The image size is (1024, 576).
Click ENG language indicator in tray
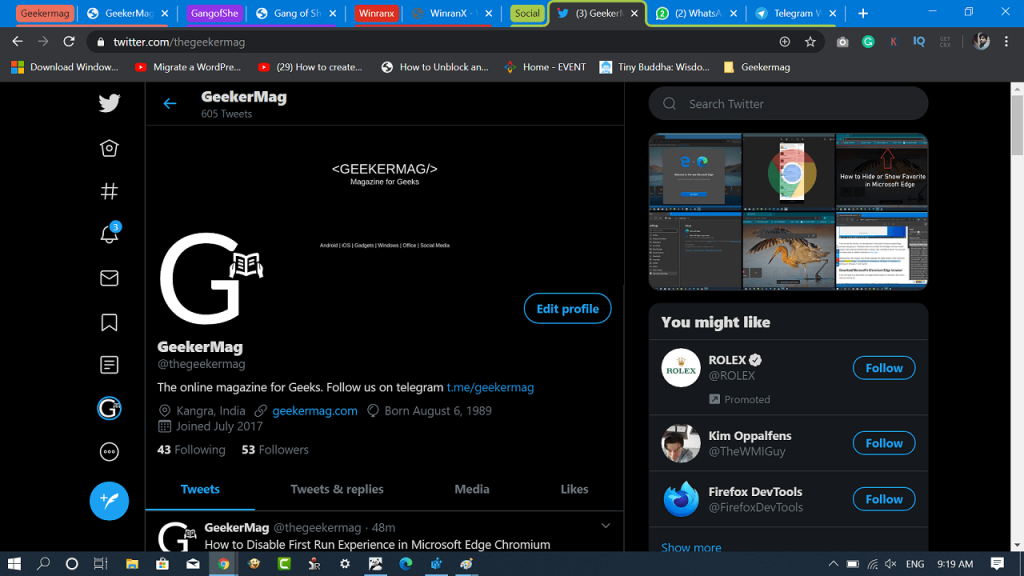tap(915, 564)
